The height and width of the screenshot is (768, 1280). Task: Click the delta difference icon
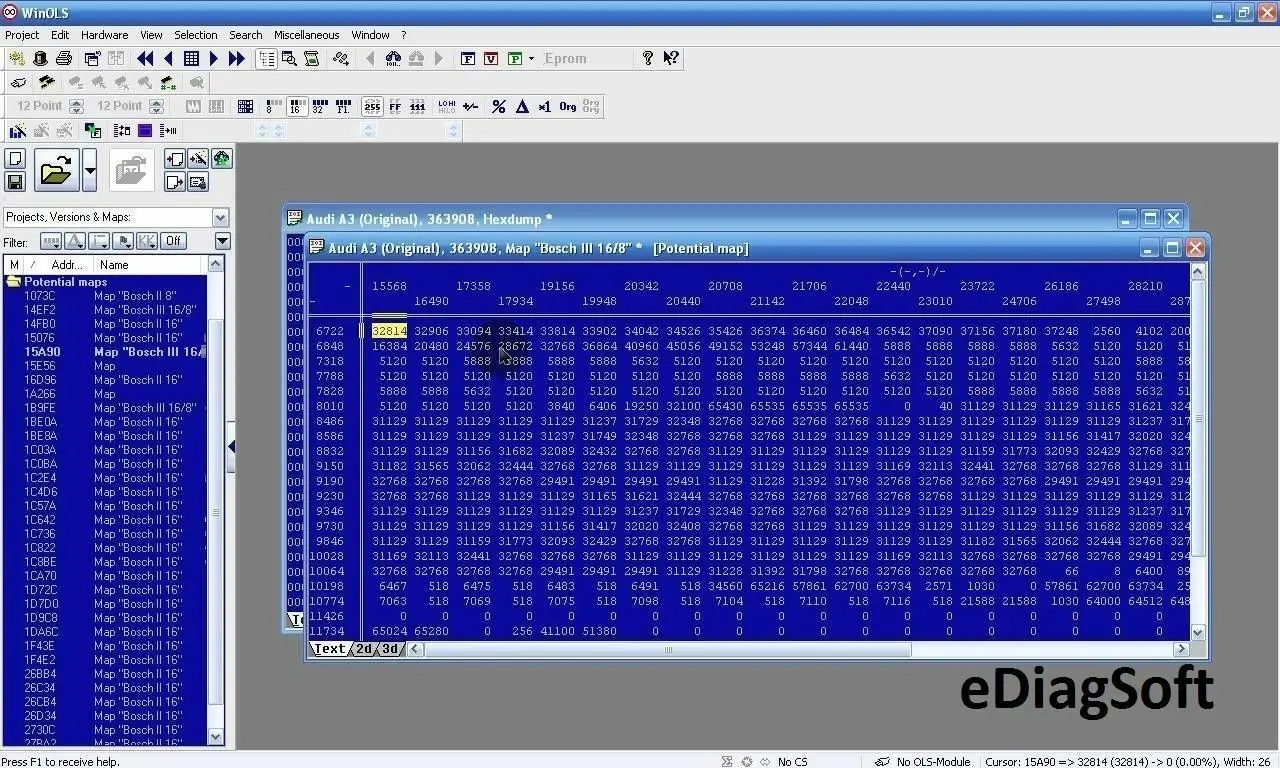coord(522,107)
